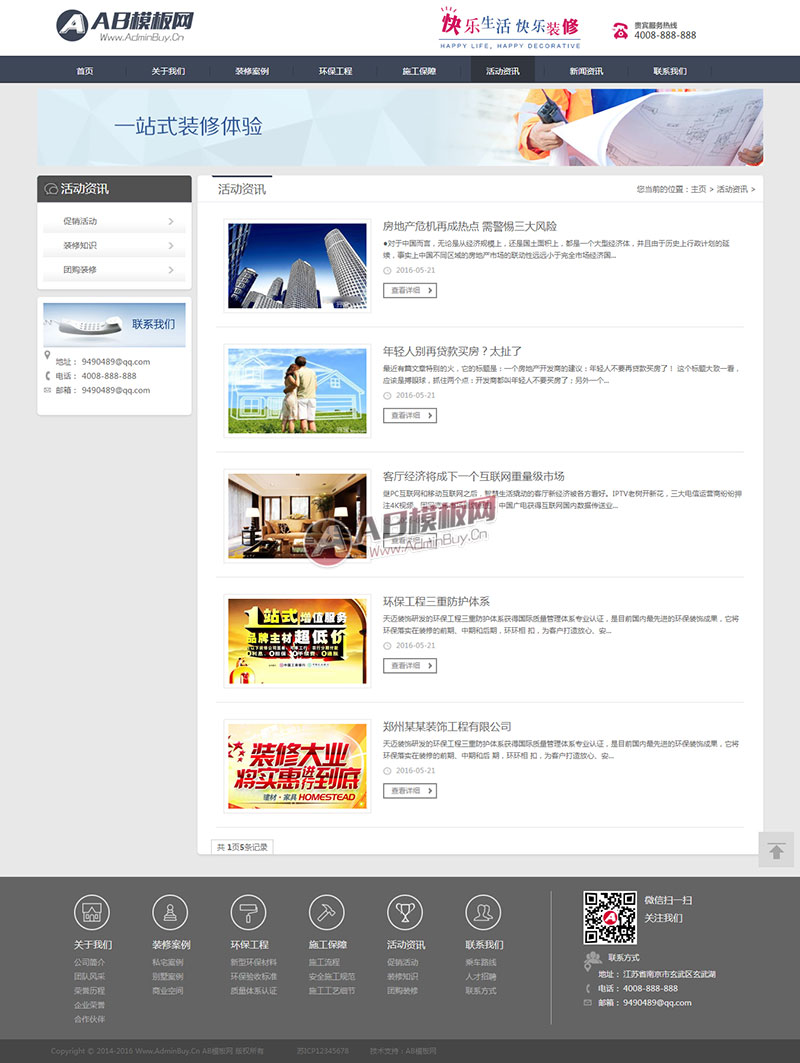Expand the 装修知识 sidebar category

(x=114, y=245)
